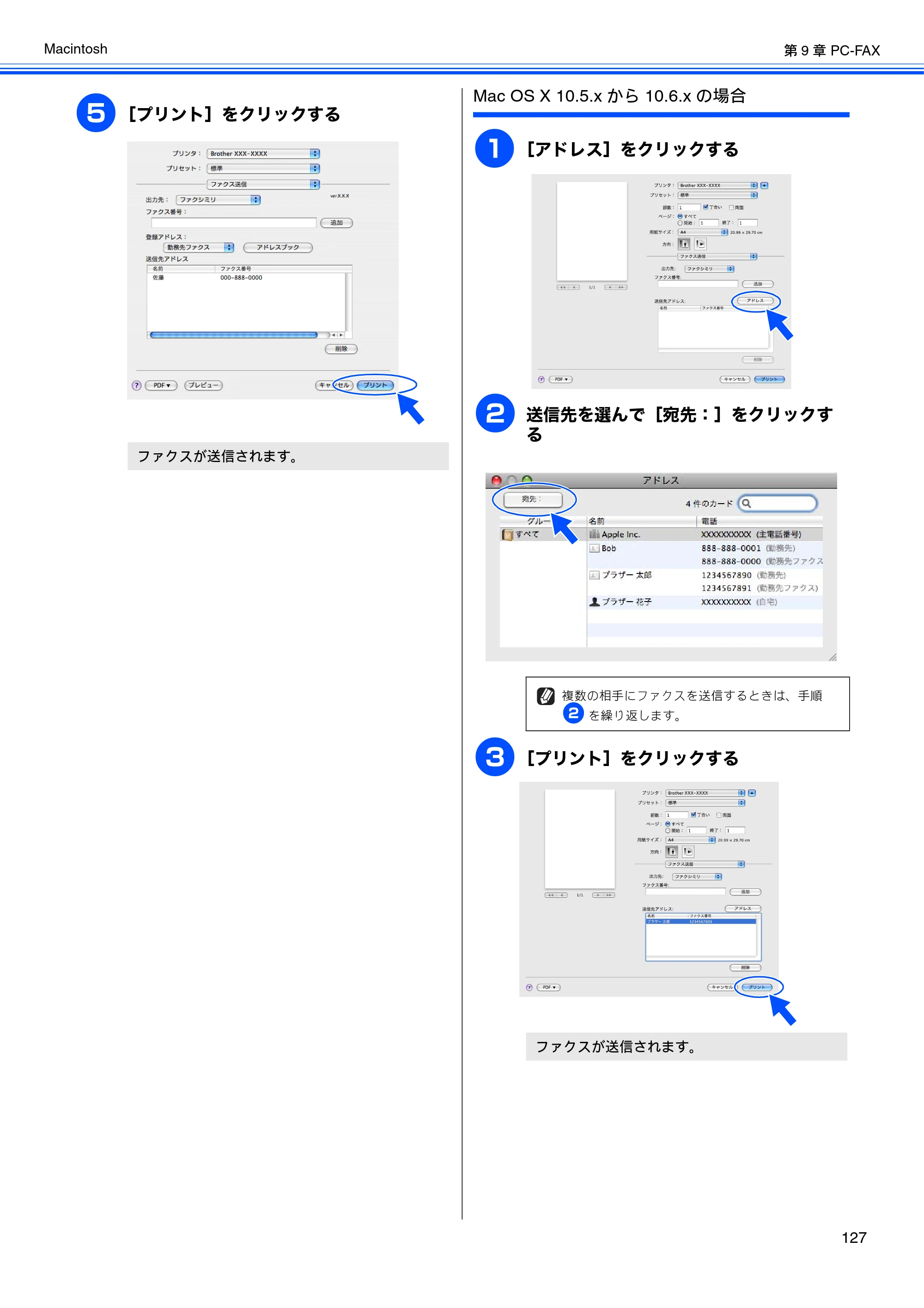
Task: Check 両面 in the empty-recipient-list print dialog
Action: coord(731,207)
